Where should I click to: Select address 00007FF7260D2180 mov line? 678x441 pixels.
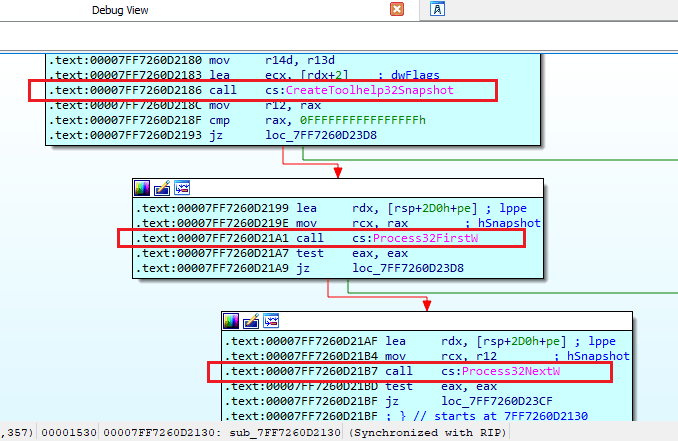(192, 60)
